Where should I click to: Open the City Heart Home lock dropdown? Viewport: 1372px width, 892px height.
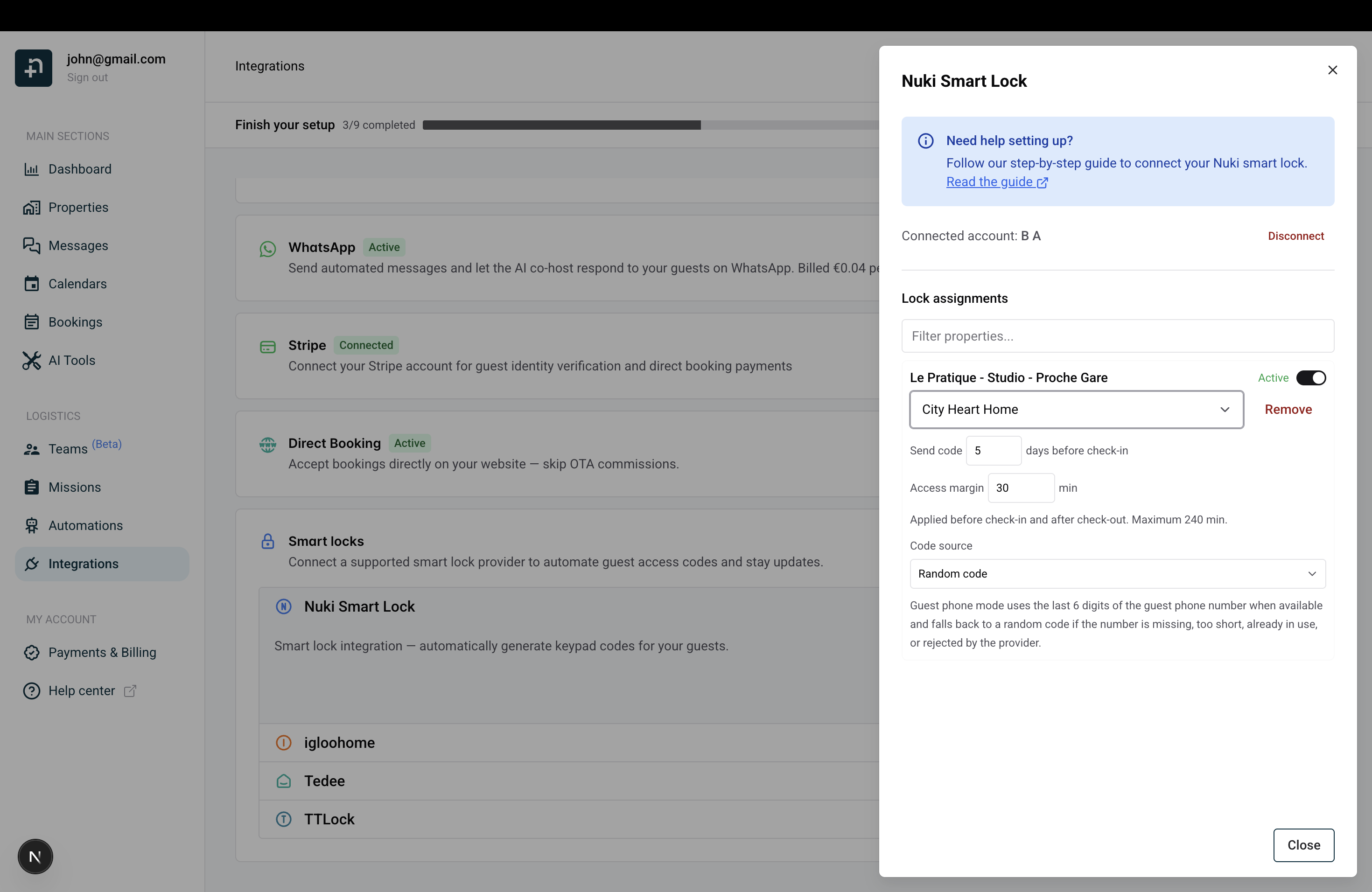pos(1076,410)
